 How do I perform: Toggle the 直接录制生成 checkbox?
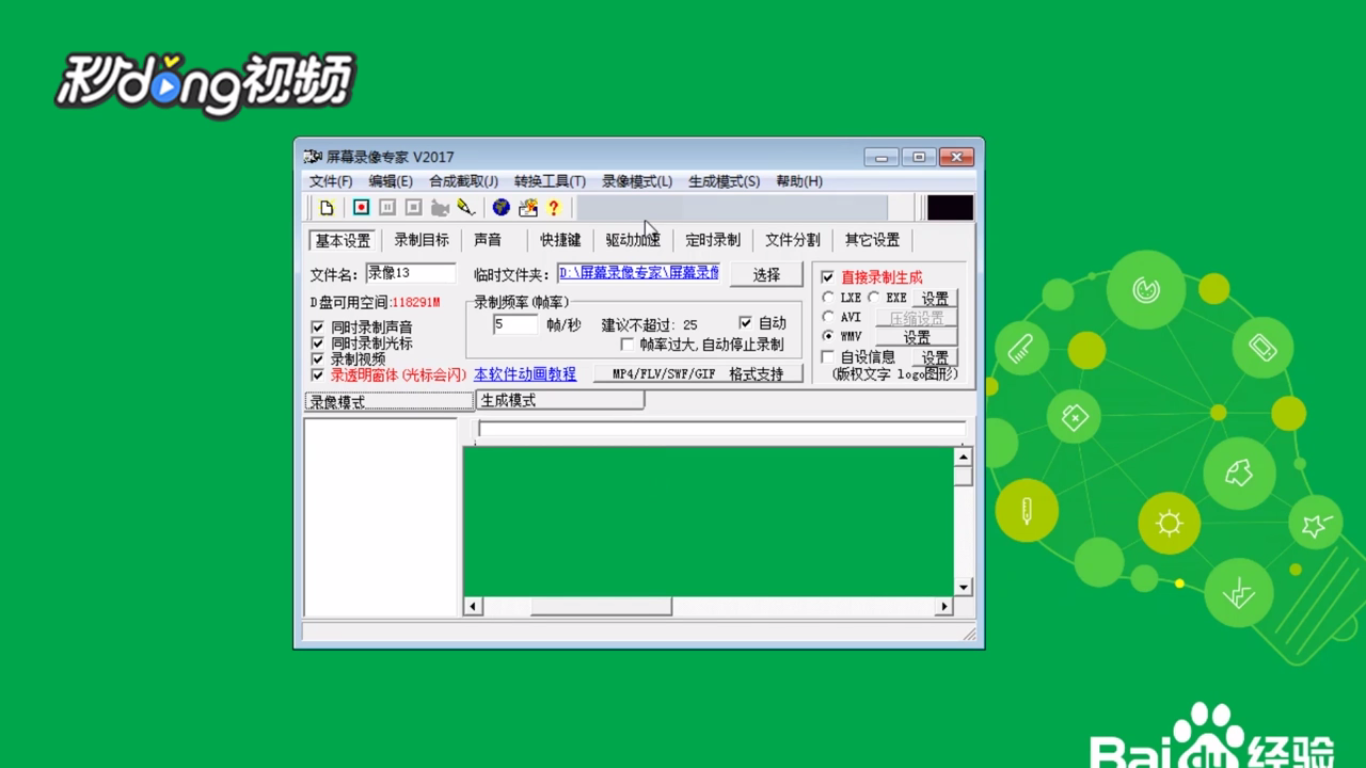tap(826, 277)
